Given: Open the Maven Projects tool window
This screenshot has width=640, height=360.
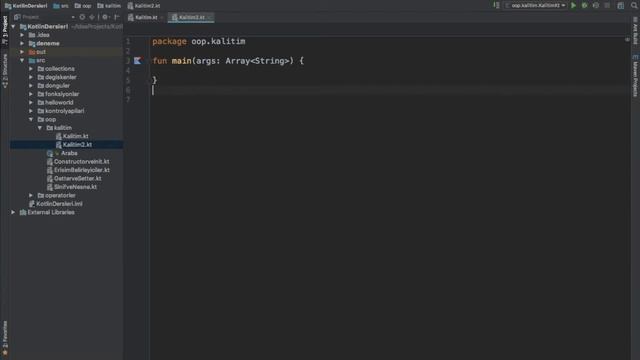Looking at the screenshot, I should [635, 76].
